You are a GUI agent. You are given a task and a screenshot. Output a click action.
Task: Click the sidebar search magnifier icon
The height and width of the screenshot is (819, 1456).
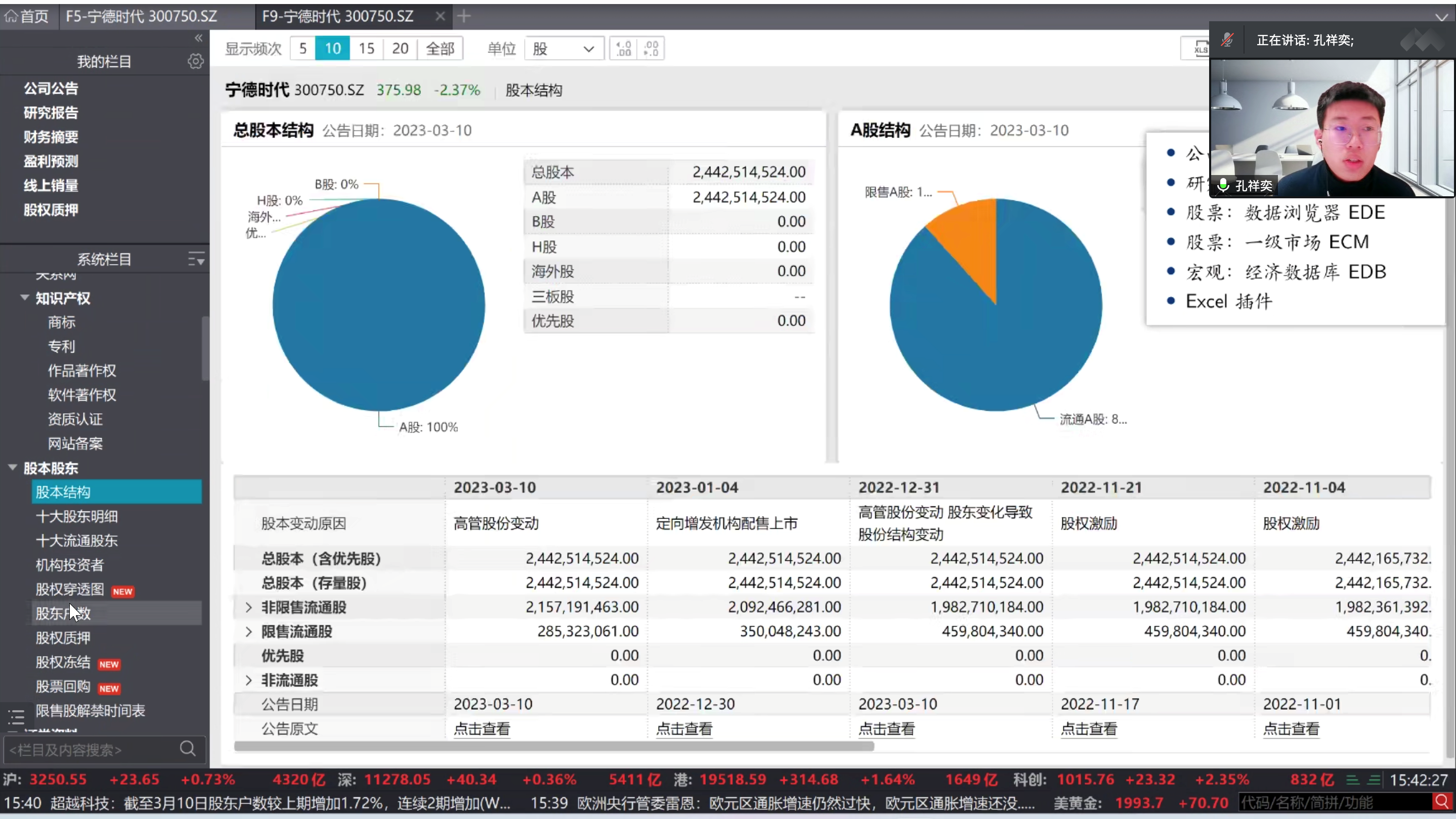[188, 749]
